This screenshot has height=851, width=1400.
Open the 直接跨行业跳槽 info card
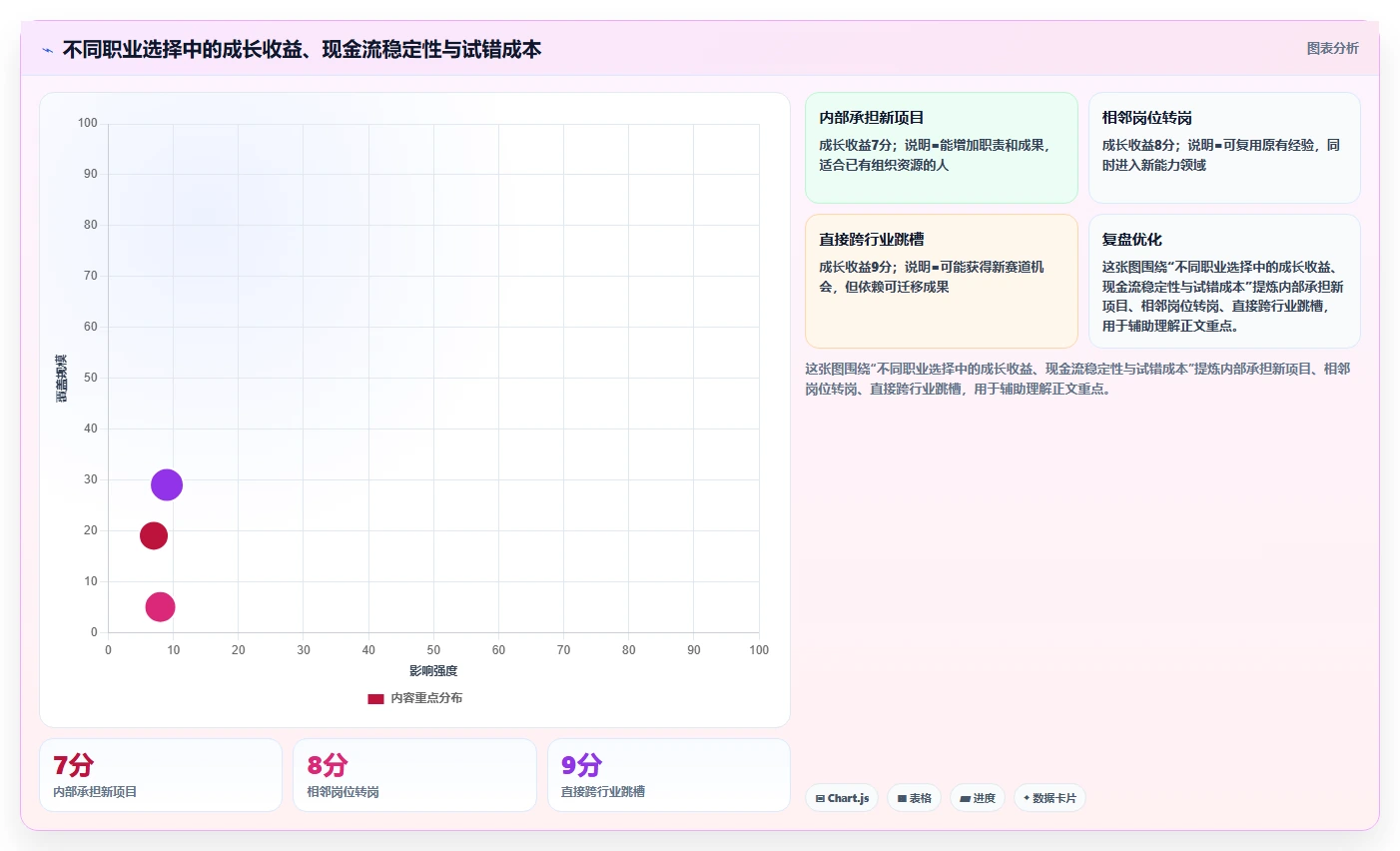[942, 281]
